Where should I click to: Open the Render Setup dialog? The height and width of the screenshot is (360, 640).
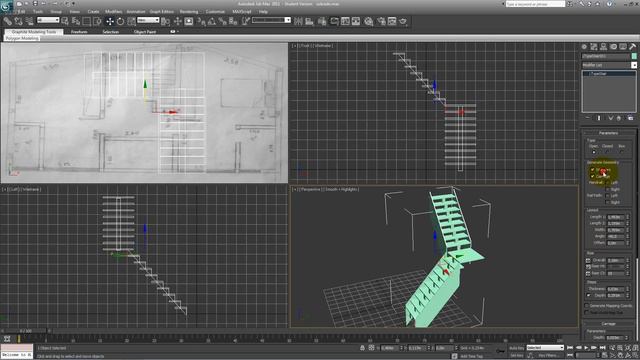pos(381,21)
